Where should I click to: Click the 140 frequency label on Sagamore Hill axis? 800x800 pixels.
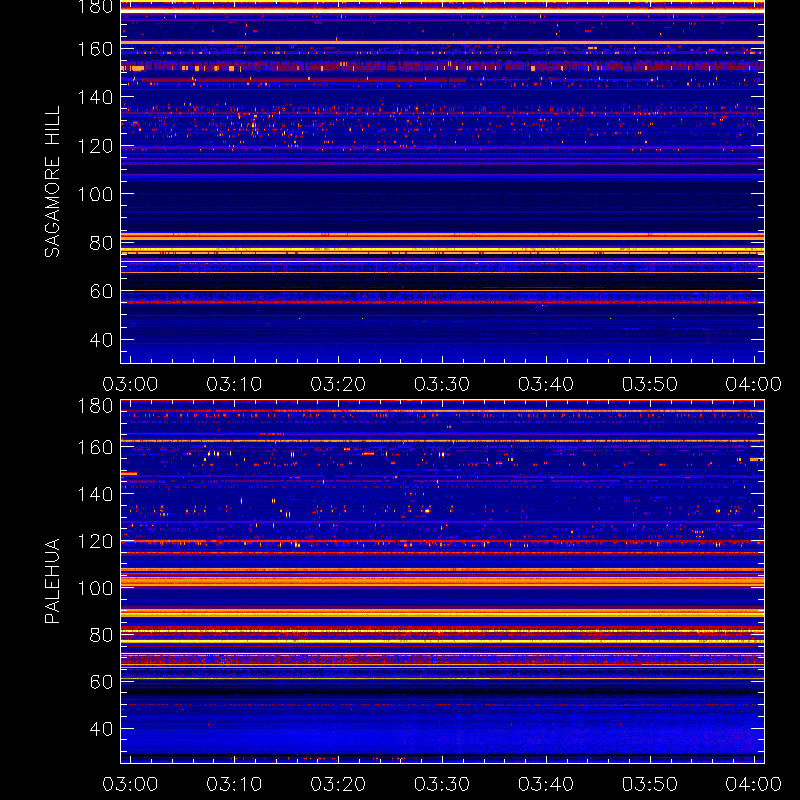click(x=95, y=97)
